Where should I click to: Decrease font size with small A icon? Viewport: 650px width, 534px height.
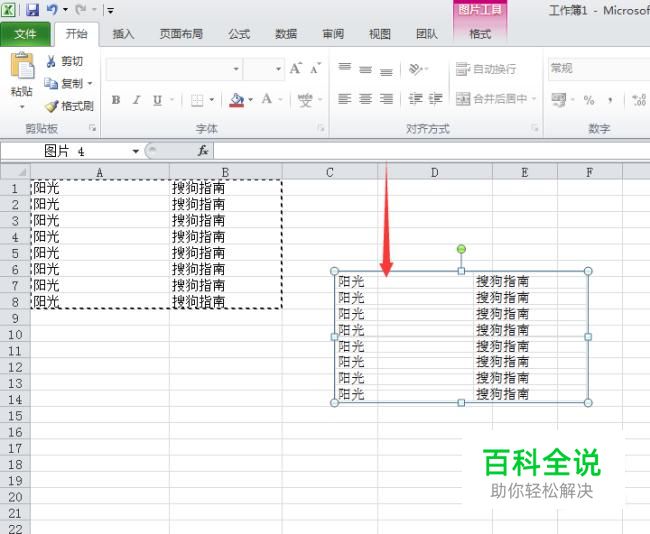point(315,68)
